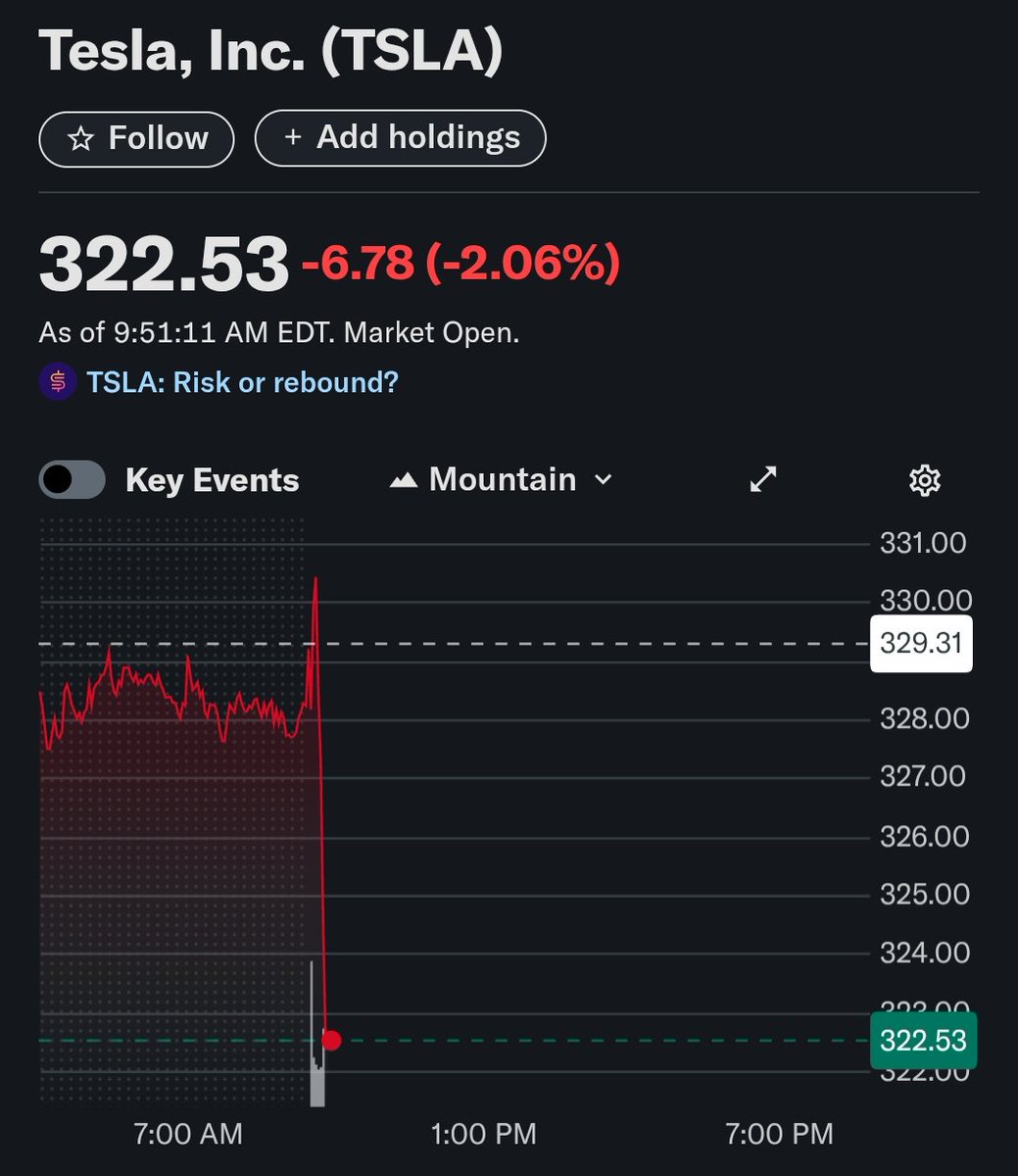
Task: Click the Follow button with star
Action: tap(136, 139)
